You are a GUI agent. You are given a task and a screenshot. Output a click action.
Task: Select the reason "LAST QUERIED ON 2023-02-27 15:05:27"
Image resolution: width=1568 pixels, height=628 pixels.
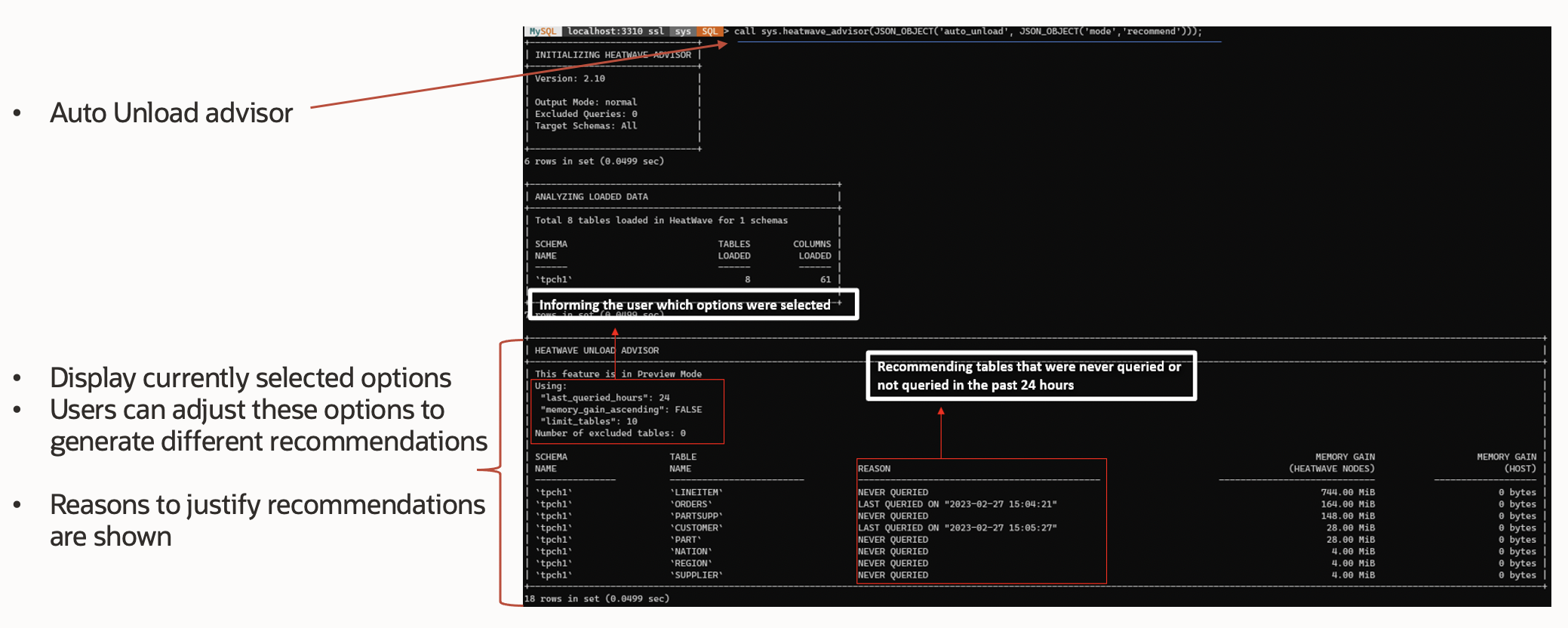tap(958, 528)
